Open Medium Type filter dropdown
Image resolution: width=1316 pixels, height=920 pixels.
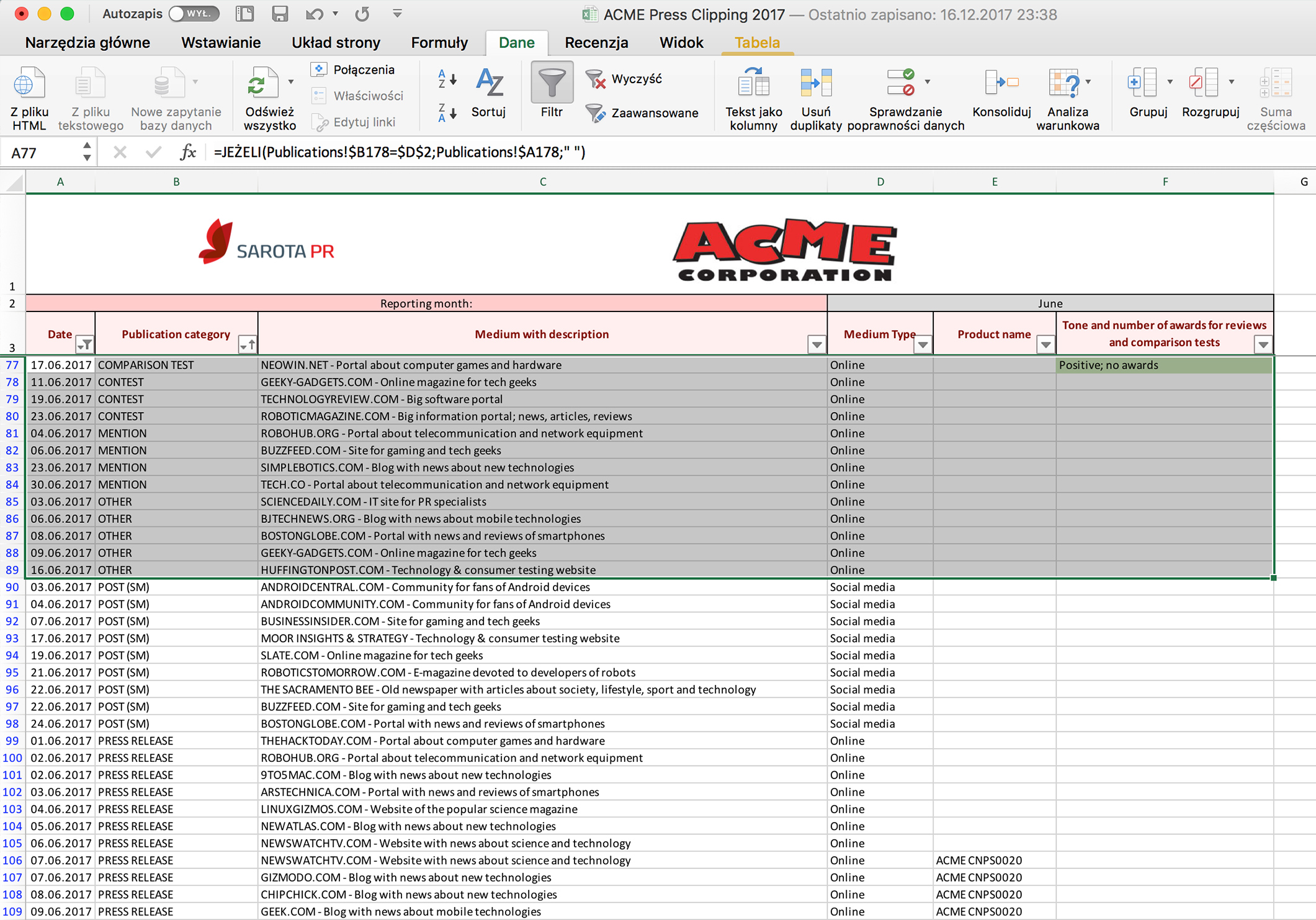[923, 344]
